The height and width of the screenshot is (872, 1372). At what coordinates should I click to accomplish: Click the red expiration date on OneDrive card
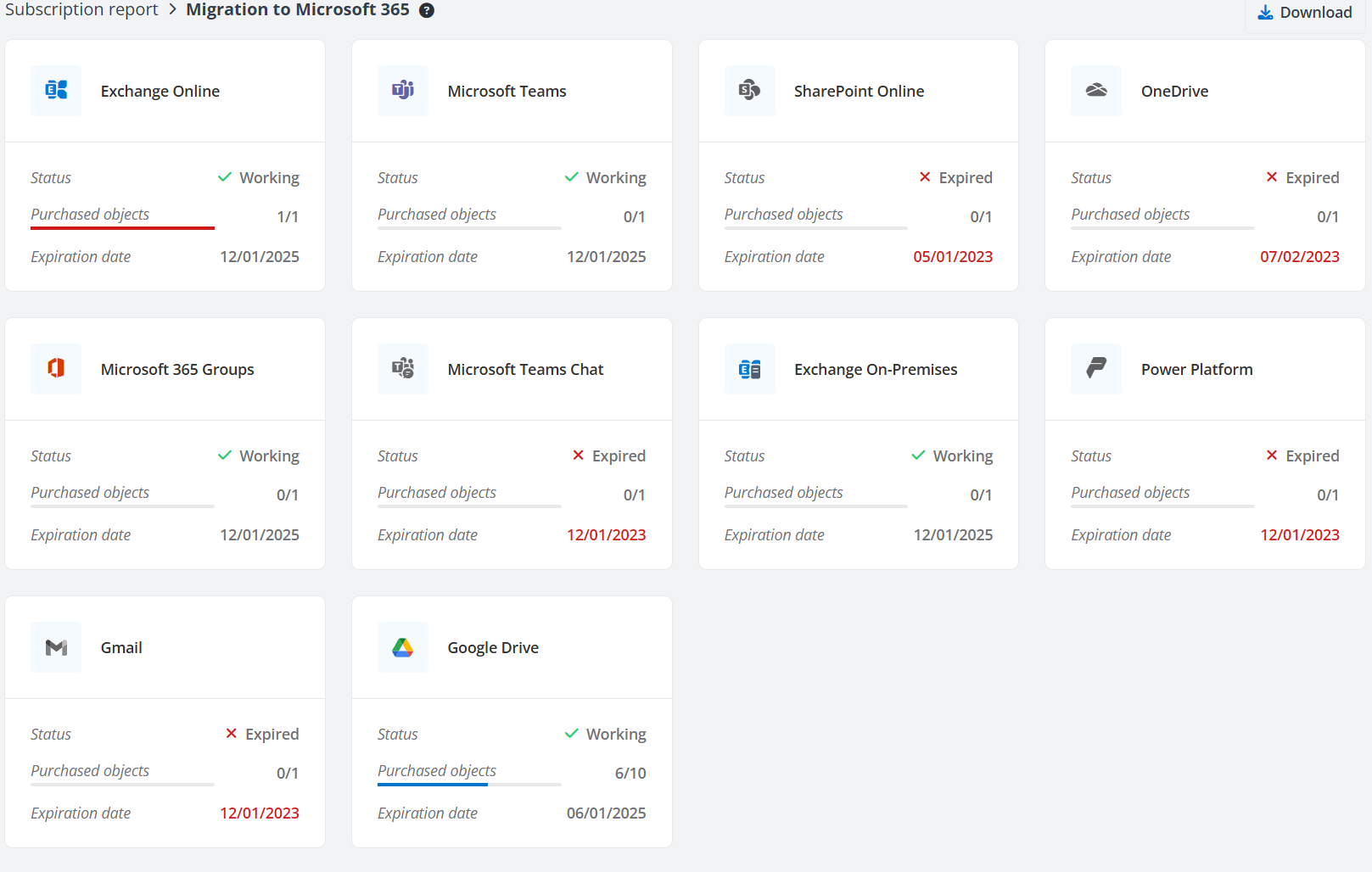[x=1300, y=255]
